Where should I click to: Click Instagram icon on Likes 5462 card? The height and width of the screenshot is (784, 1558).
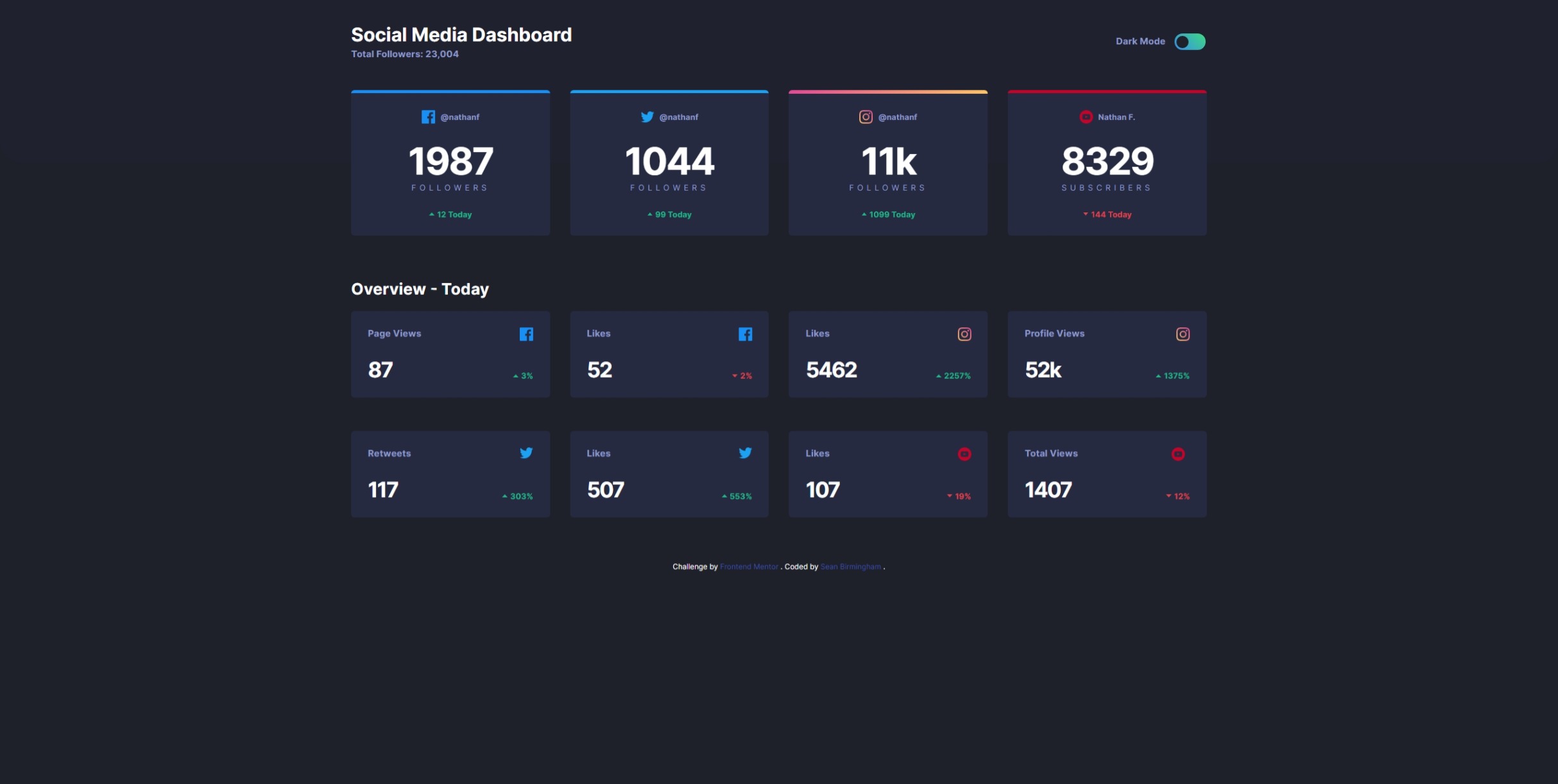click(964, 334)
